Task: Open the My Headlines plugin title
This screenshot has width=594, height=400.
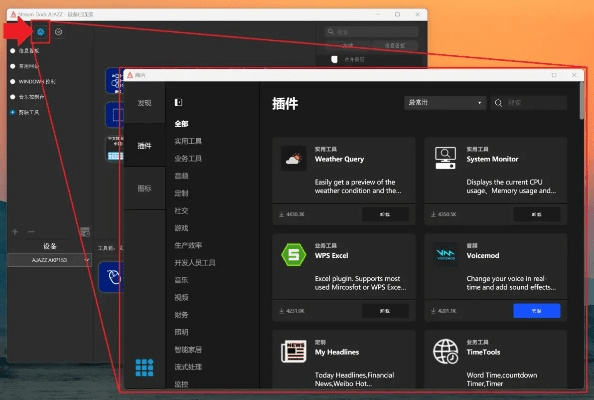Action: pyautogui.click(x=337, y=352)
